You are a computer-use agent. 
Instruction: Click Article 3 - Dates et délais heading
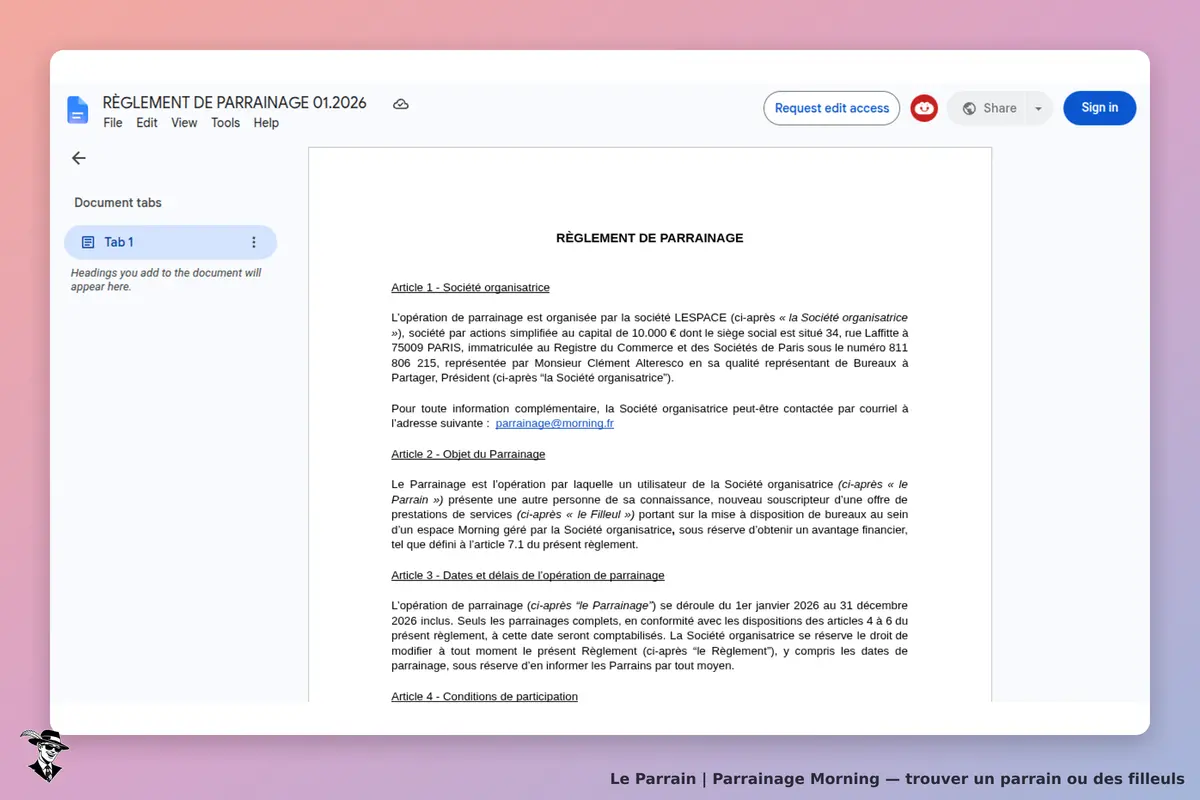click(x=528, y=575)
